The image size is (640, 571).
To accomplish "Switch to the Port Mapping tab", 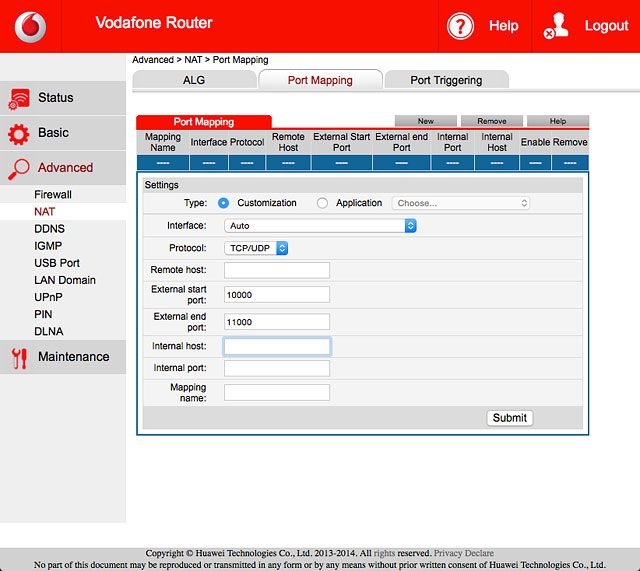I will point(320,80).
